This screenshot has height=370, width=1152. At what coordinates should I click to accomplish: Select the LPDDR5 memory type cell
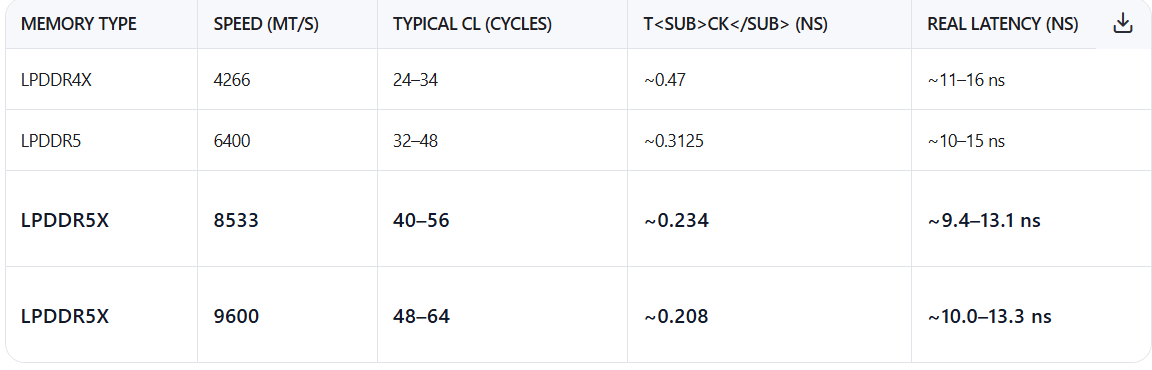pyautogui.click(x=51, y=140)
